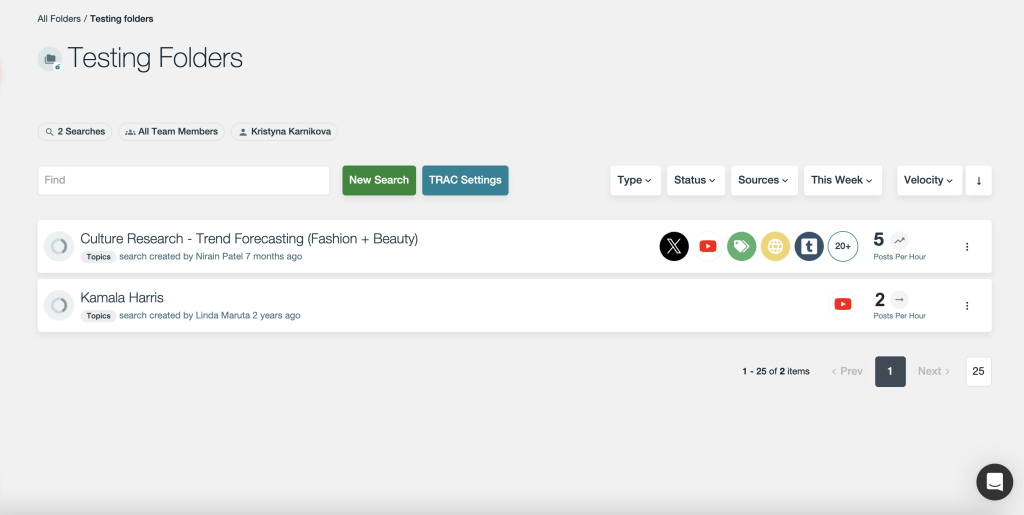The height and width of the screenshot is (515, 1024).
Task: Focus the Find search field
Action: pos(184,180)
